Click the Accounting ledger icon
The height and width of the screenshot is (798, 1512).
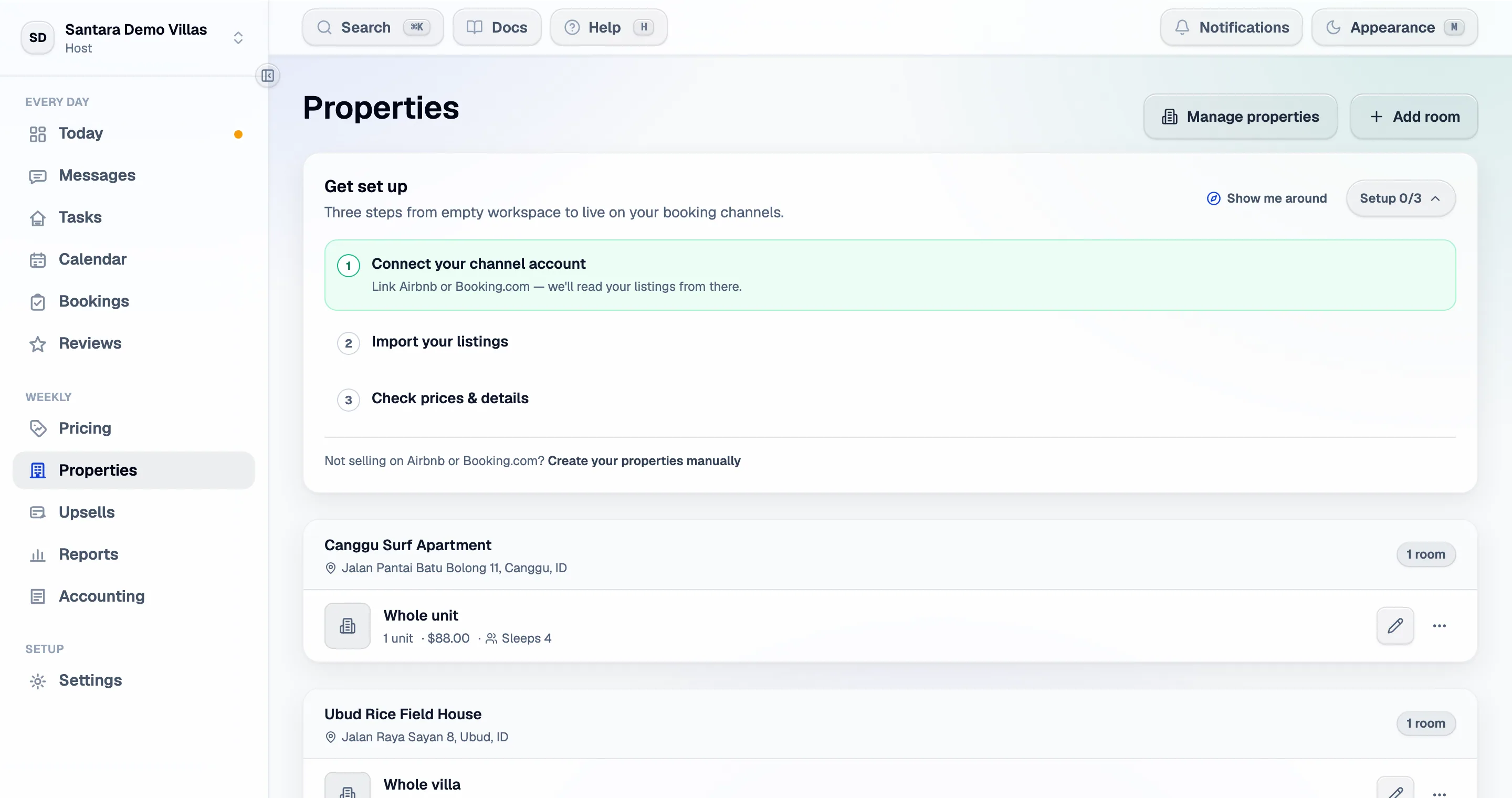(x=38, y=597)
